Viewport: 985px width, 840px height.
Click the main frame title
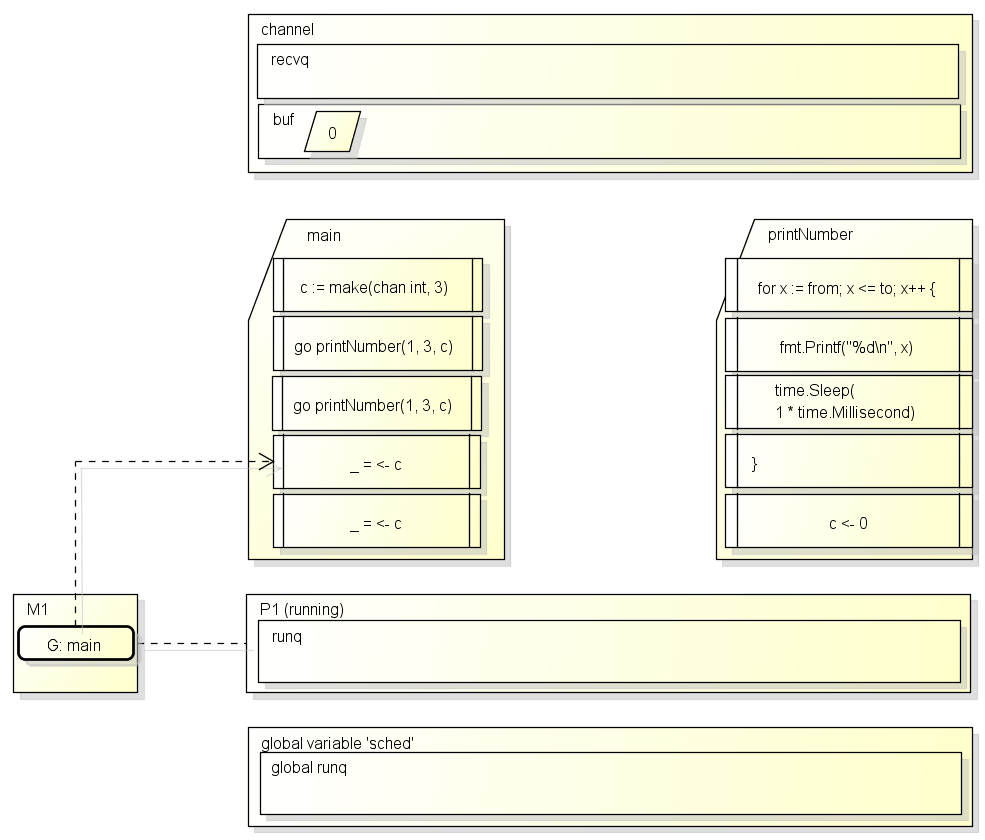[x=324, y=236]
